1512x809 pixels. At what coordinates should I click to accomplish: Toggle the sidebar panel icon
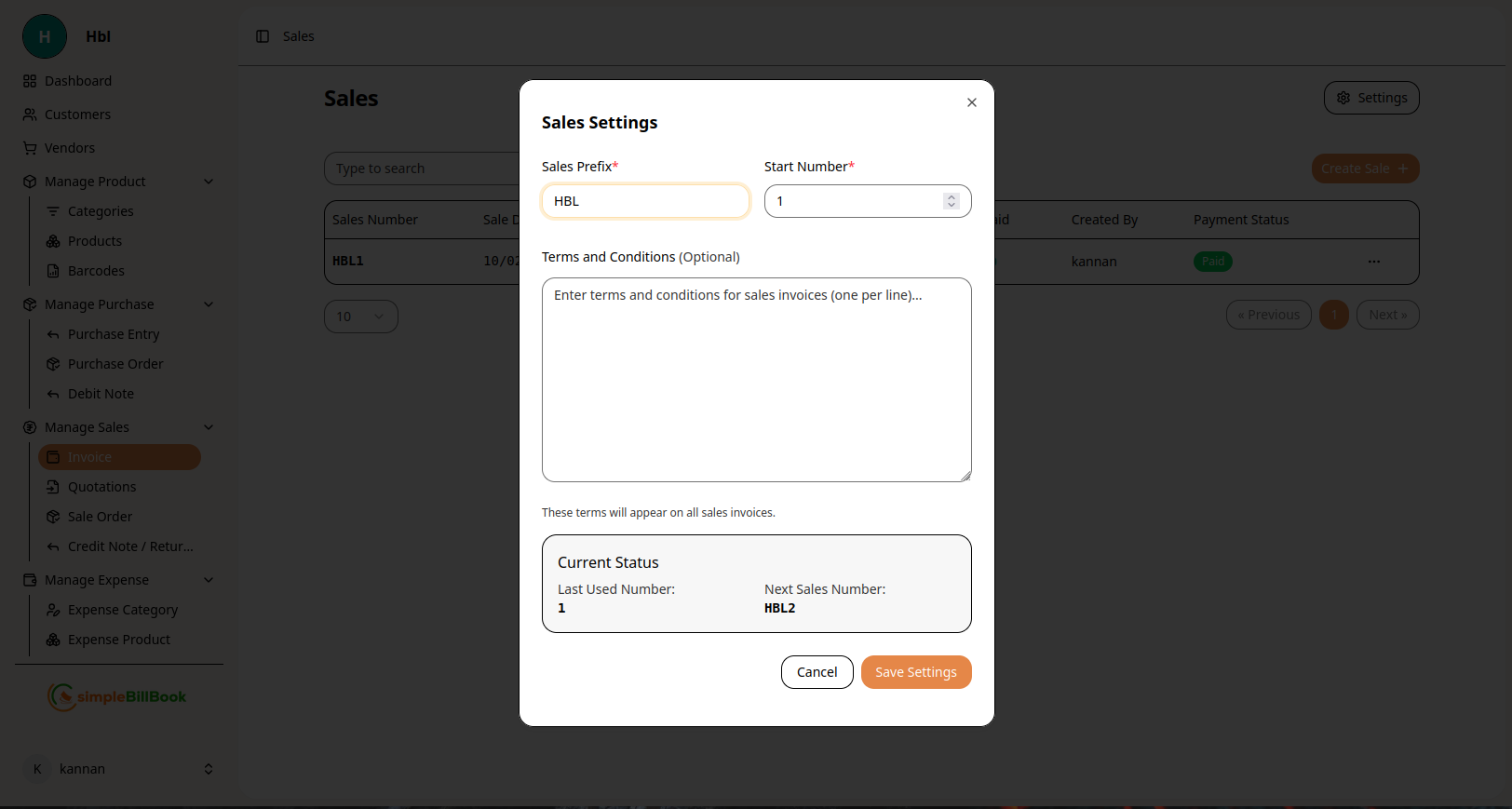coord(263,36)
